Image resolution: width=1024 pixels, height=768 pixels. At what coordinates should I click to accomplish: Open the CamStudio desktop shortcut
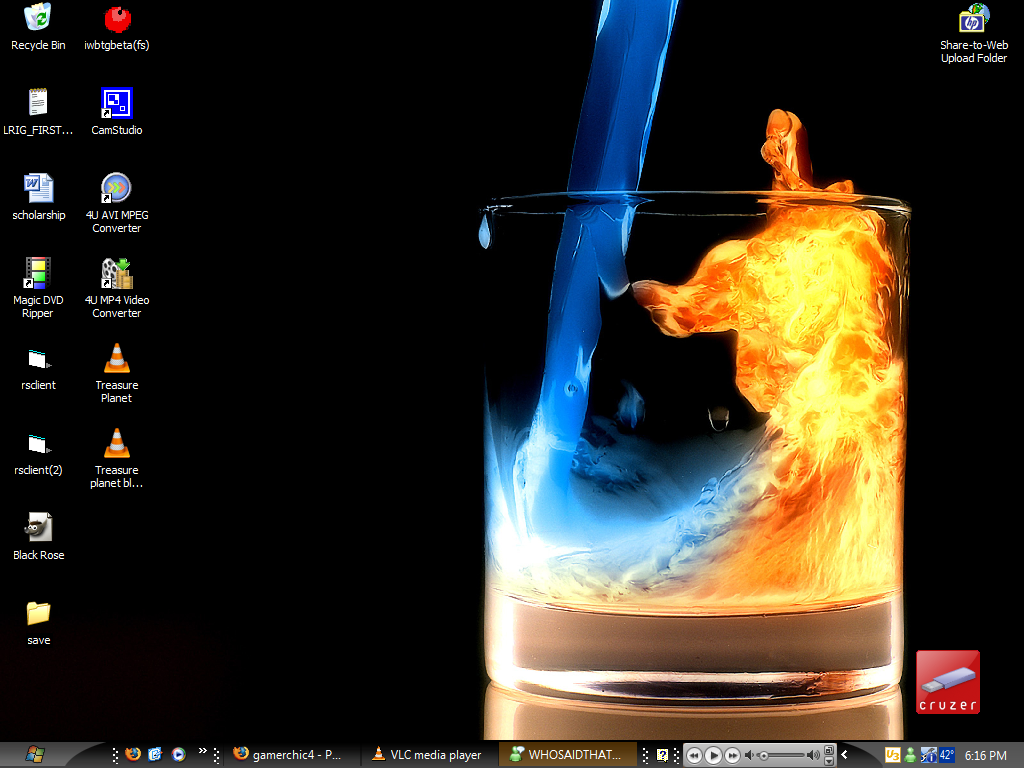click(117, 104)
